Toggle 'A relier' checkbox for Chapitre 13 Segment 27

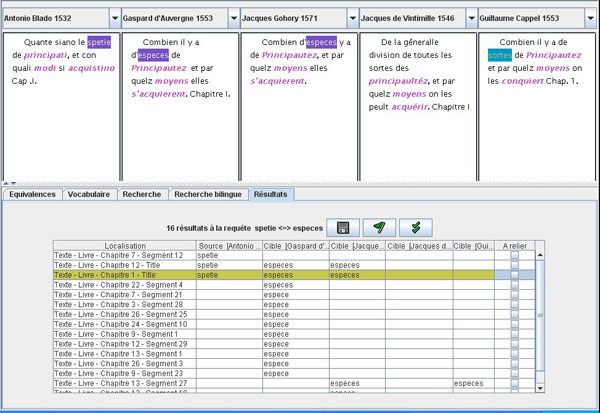click(x=515, y=383)
